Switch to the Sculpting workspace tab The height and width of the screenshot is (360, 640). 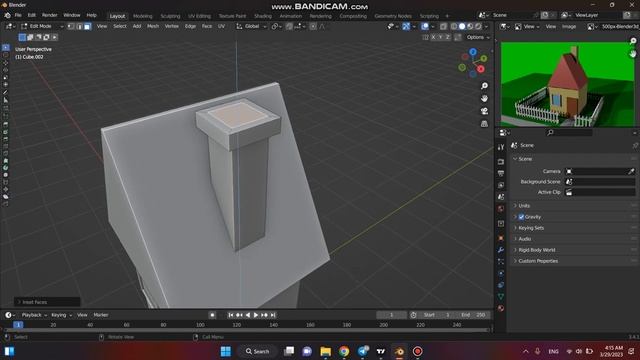click(x=170, y=16)
